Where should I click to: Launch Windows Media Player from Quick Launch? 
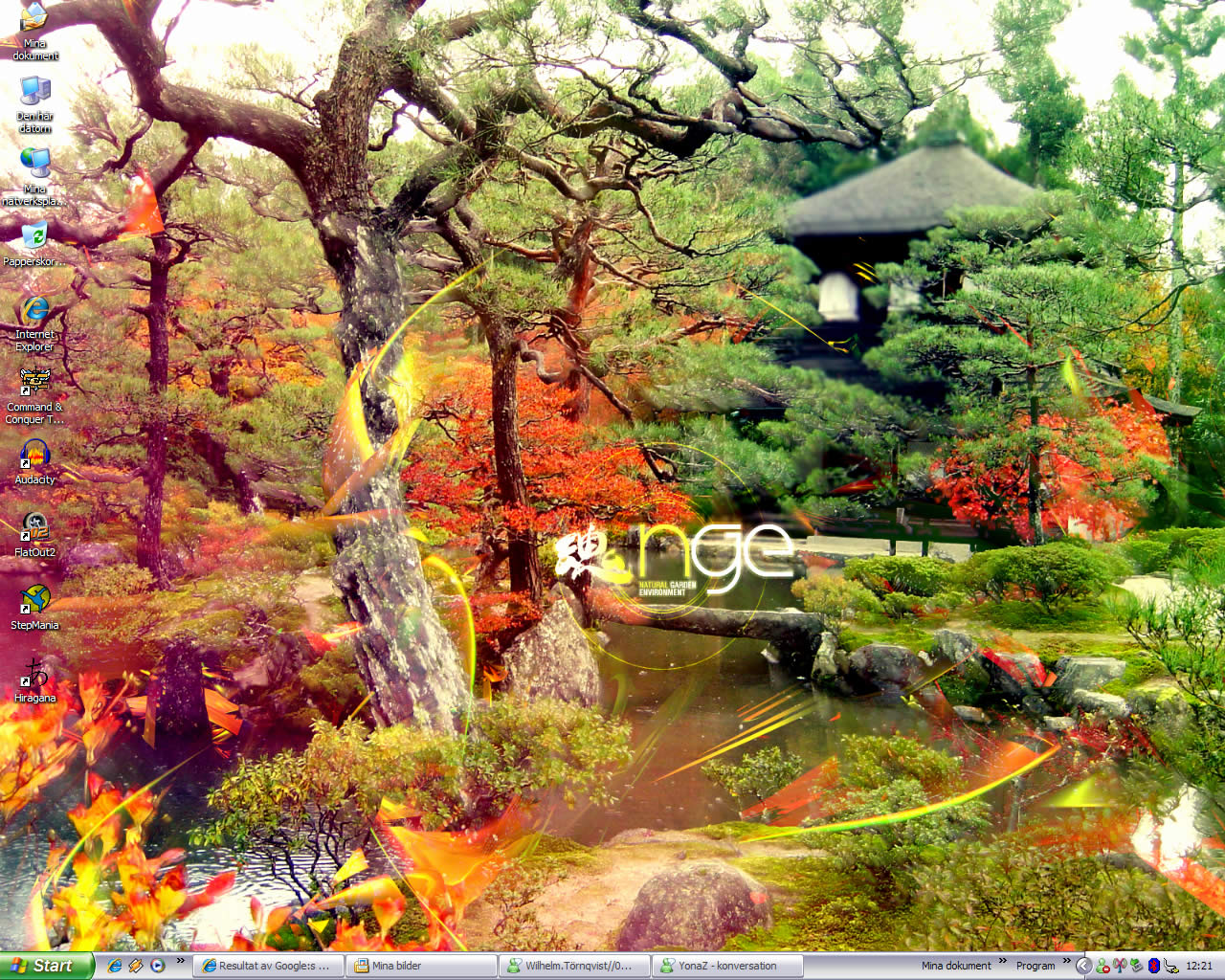click(157, 966)
